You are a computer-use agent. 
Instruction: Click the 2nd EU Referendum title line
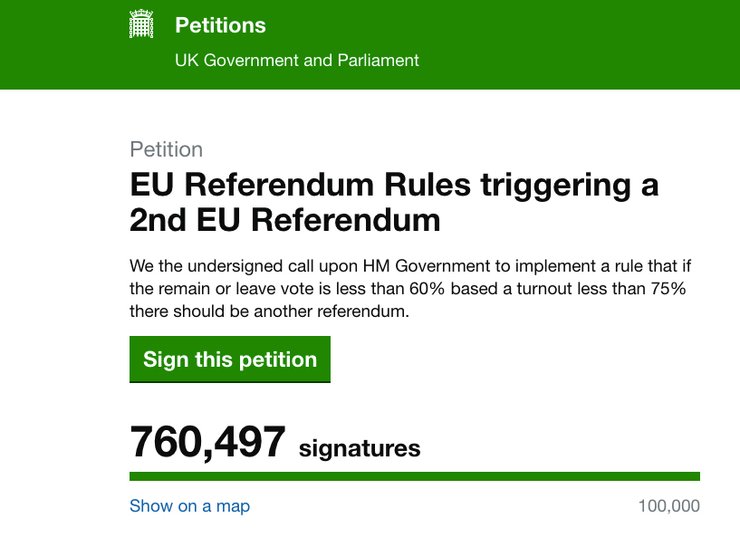285,220
